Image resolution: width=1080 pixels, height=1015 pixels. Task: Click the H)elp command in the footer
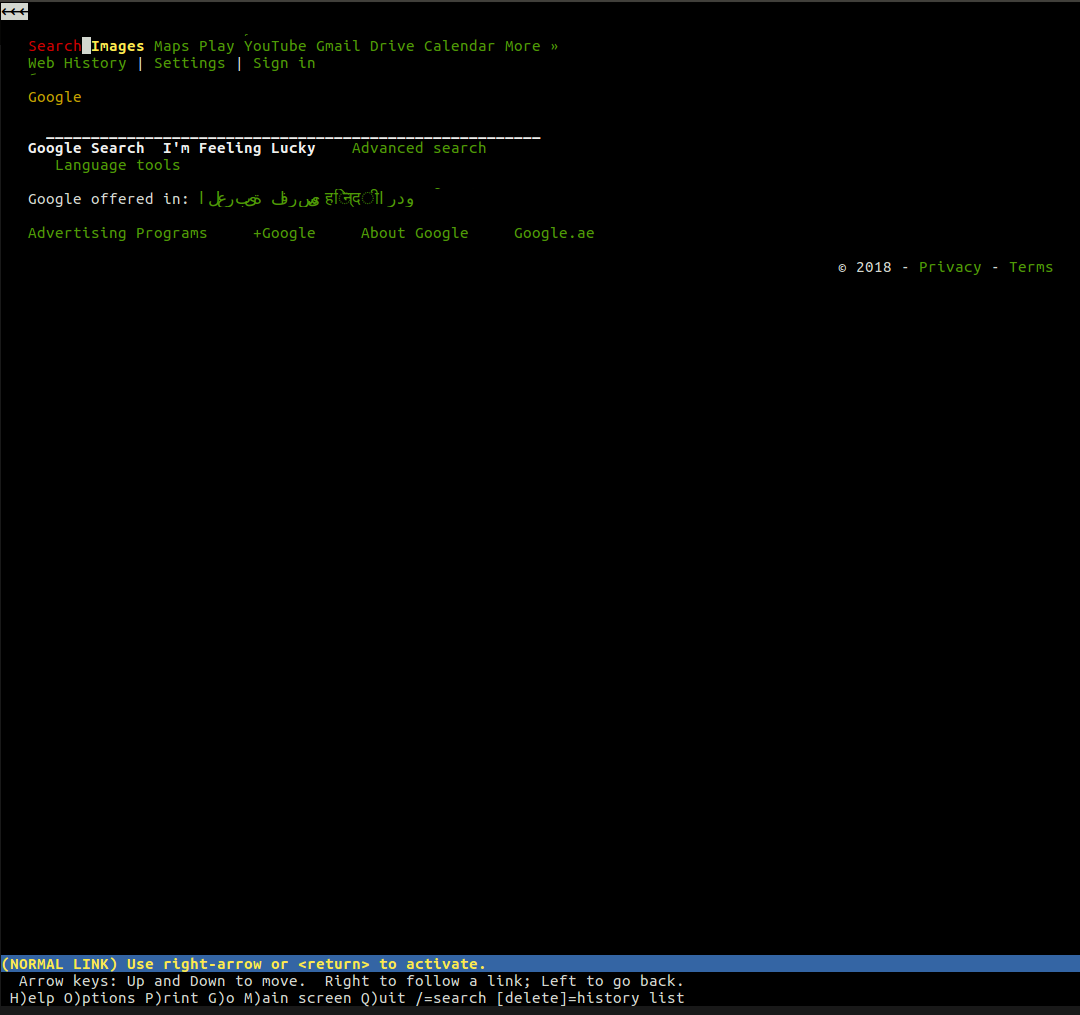pyautogui.click(x=32, y=998)
